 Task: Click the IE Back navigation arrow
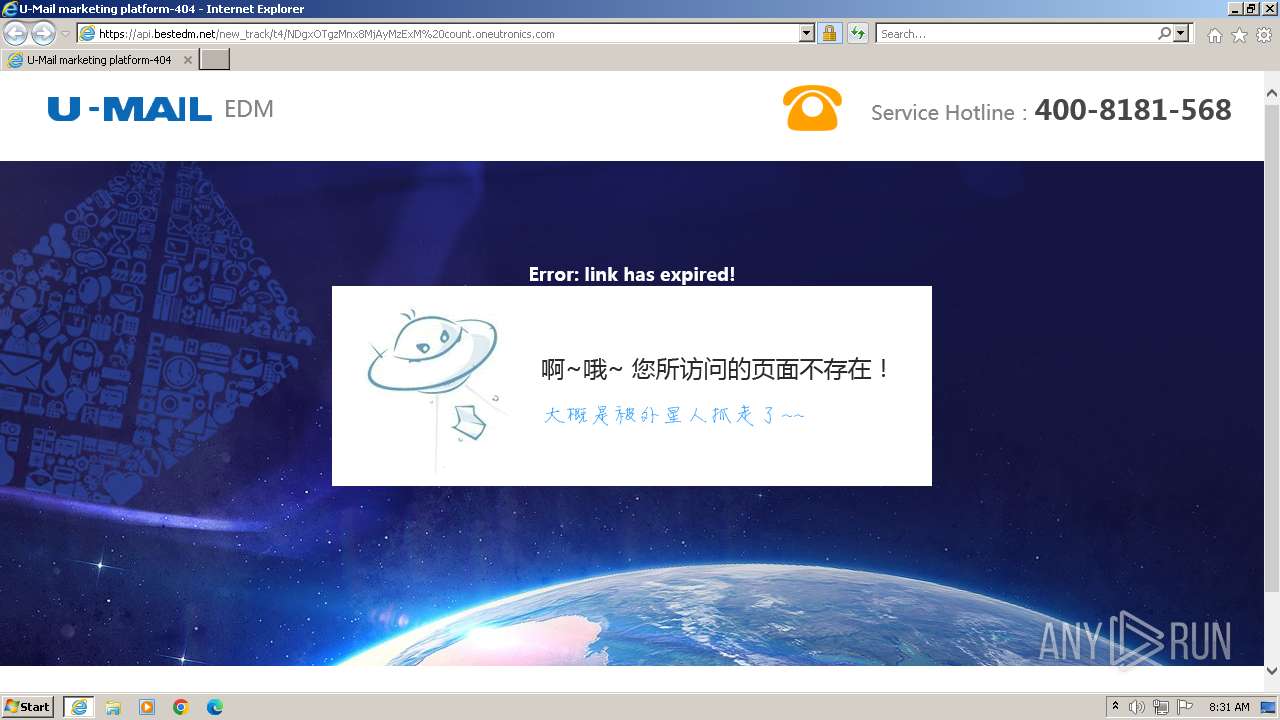click(15, 33)
